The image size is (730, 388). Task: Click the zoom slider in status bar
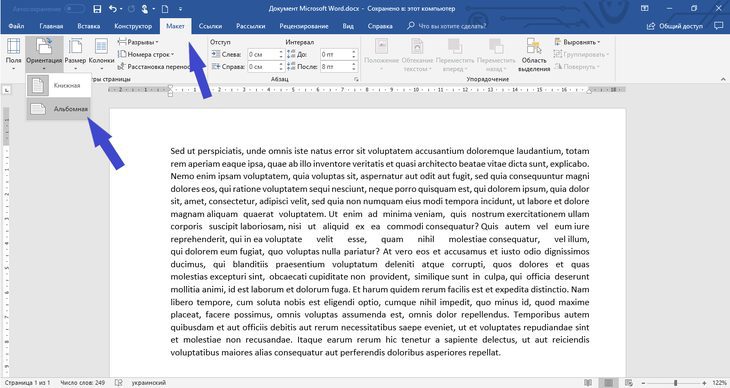676,383
